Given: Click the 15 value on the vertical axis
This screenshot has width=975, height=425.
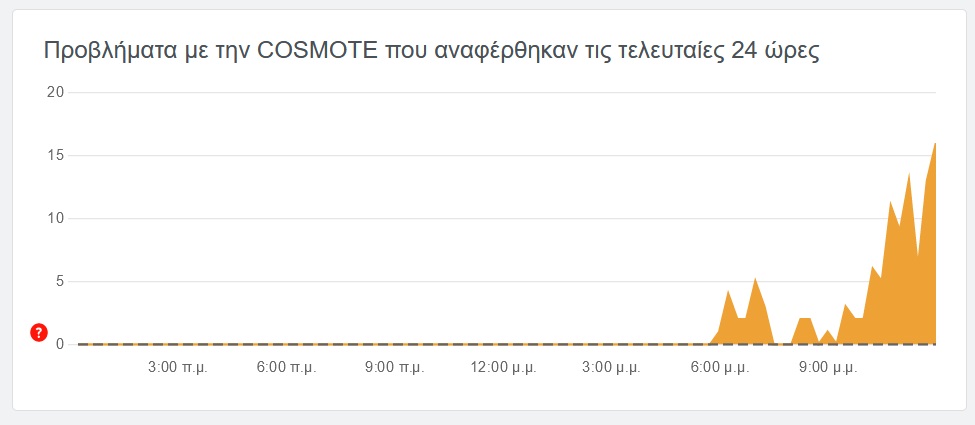Looking at the screenshot, I should [57, 156].
